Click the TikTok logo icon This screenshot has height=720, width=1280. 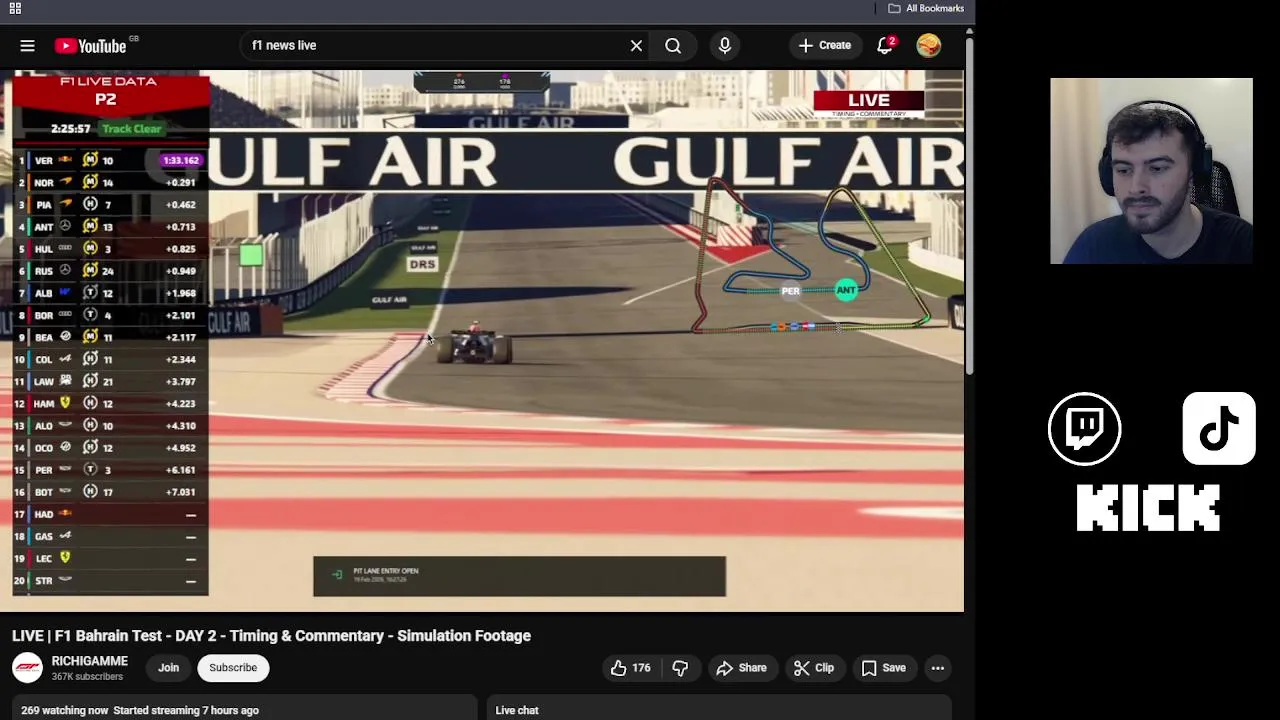[x=1219, y=429]
